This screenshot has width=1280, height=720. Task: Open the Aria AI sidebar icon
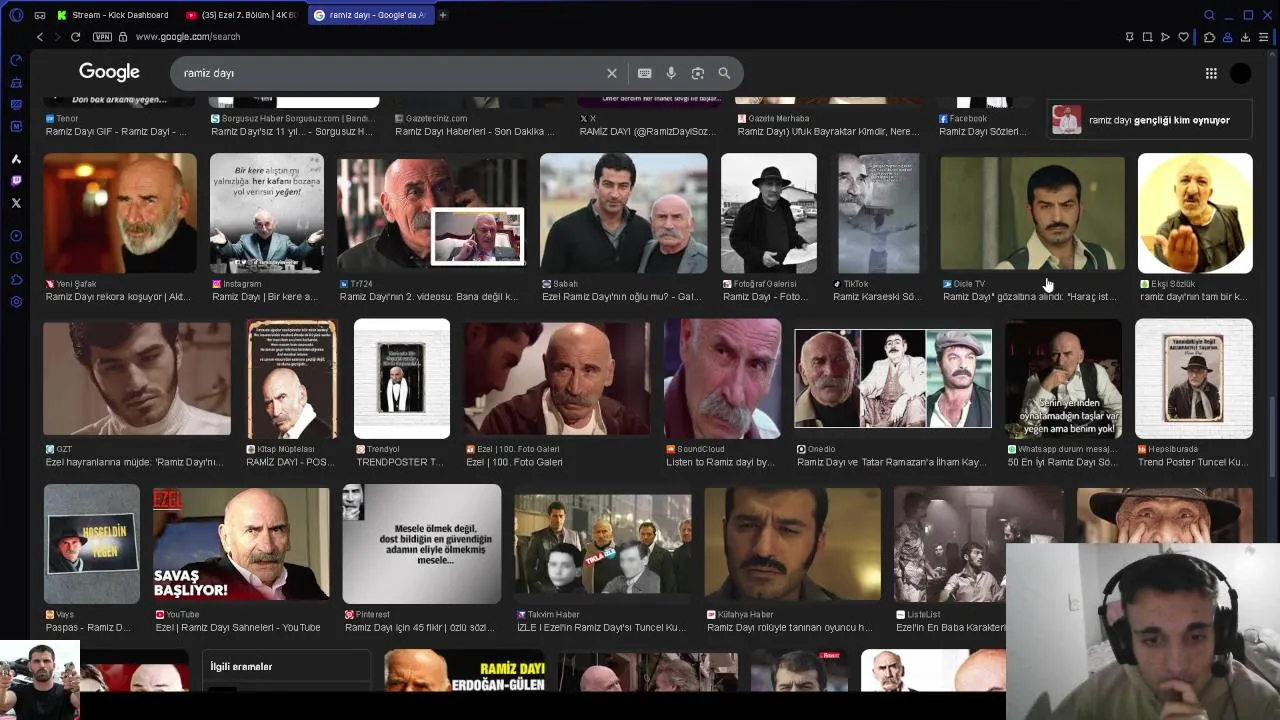point(16,159)
